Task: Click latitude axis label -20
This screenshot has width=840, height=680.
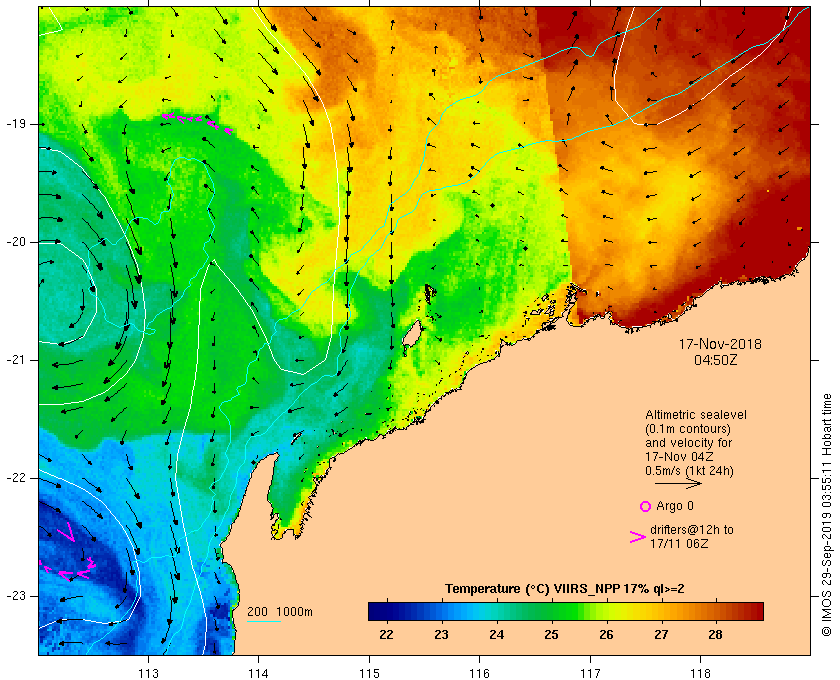Action: [16, 242]
